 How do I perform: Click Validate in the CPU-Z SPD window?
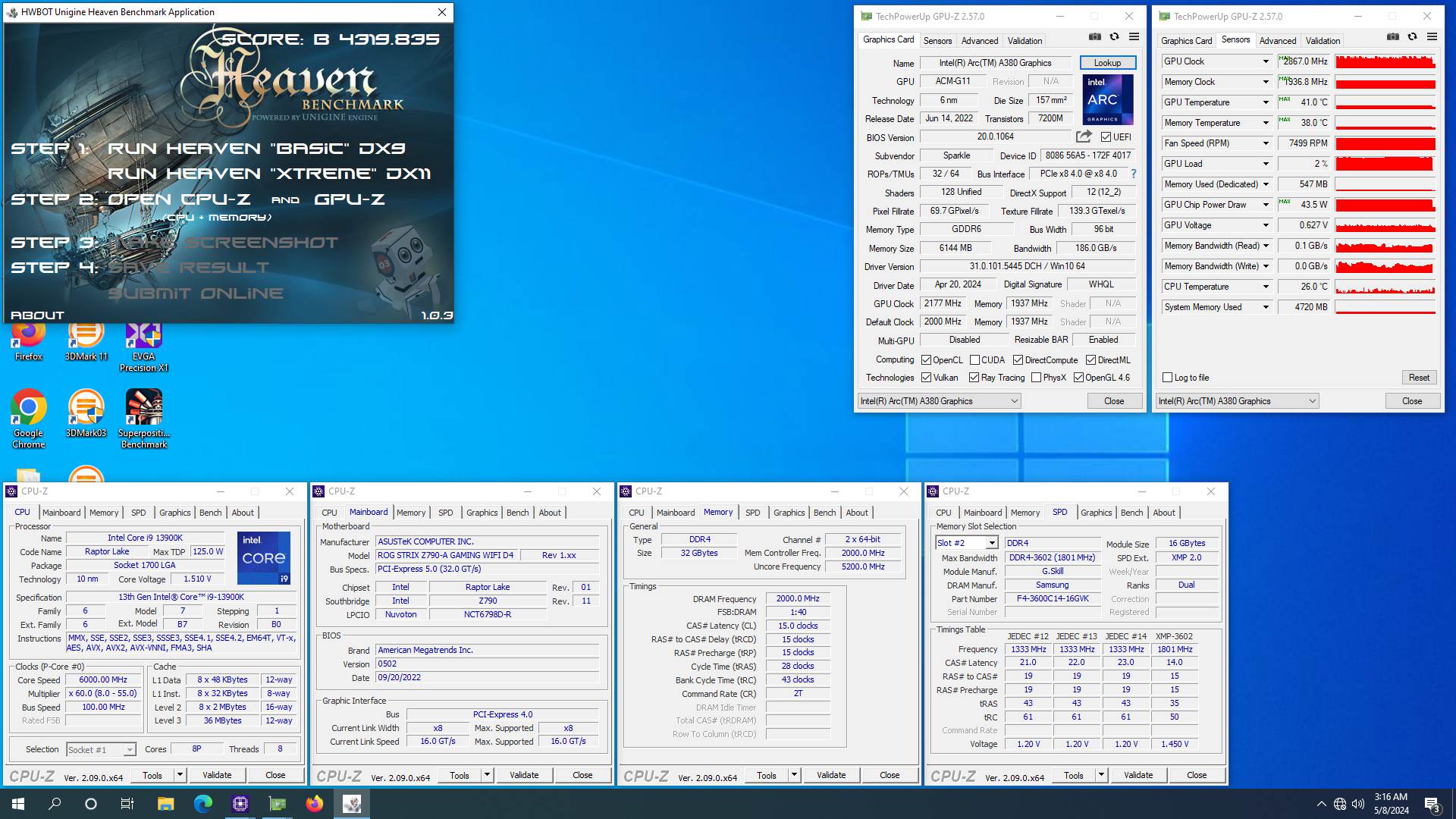click(x=1137, y=775)
